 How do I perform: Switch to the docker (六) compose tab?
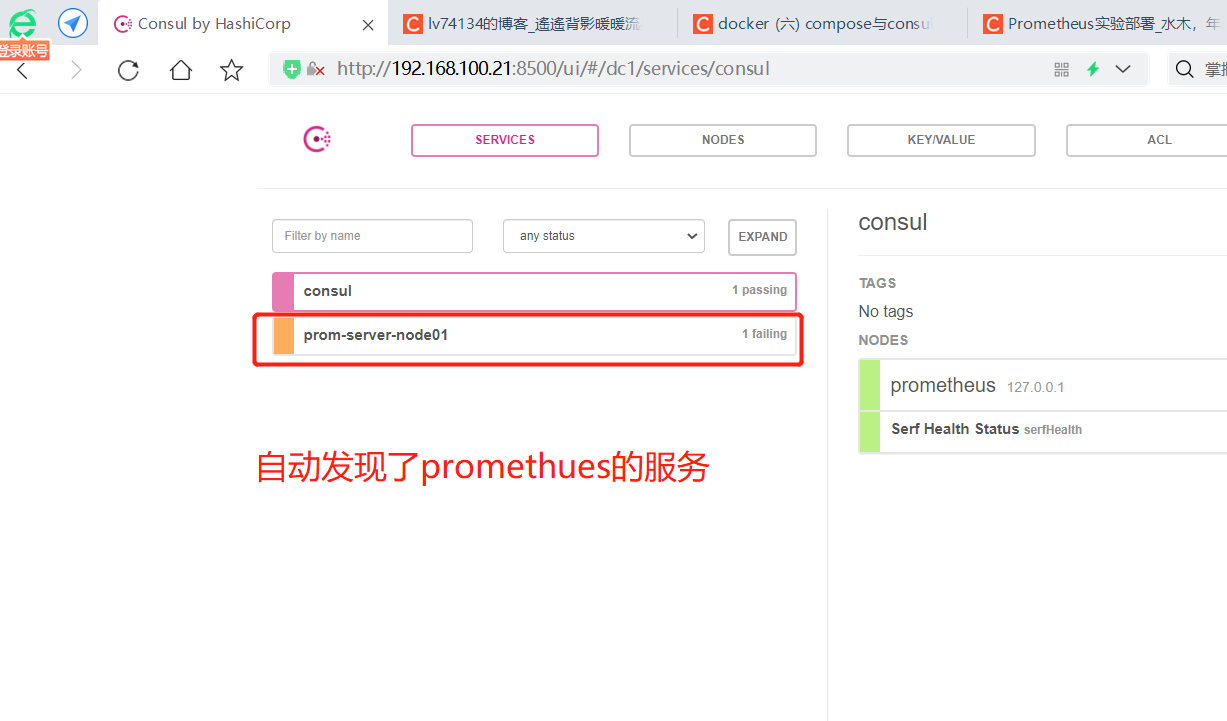[822, 24]
